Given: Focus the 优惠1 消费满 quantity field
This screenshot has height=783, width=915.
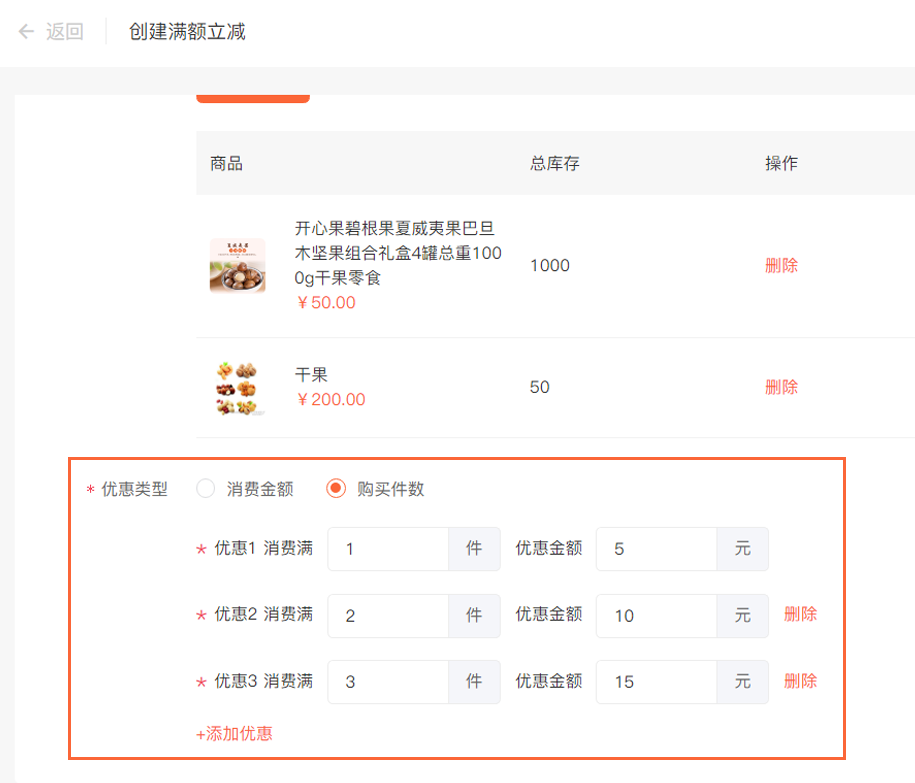Looking at the screenshot, I should coord(388,549).
